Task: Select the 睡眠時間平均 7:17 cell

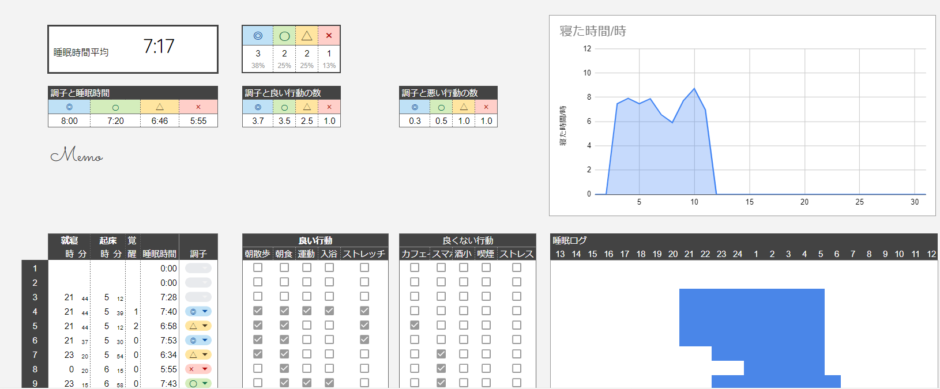Action: (133, 49)
